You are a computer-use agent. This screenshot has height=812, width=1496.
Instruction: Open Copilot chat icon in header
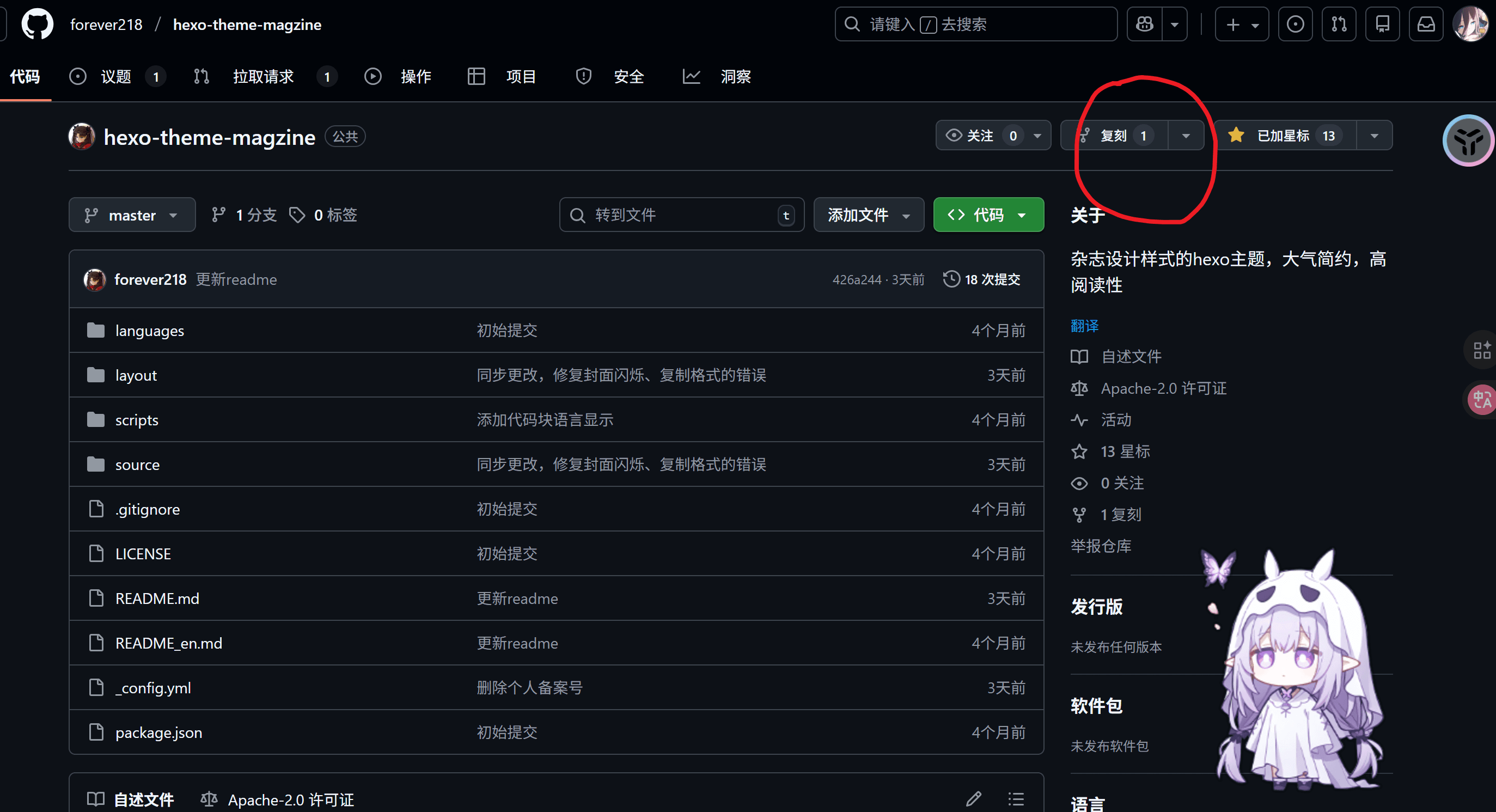[1144, 25]
